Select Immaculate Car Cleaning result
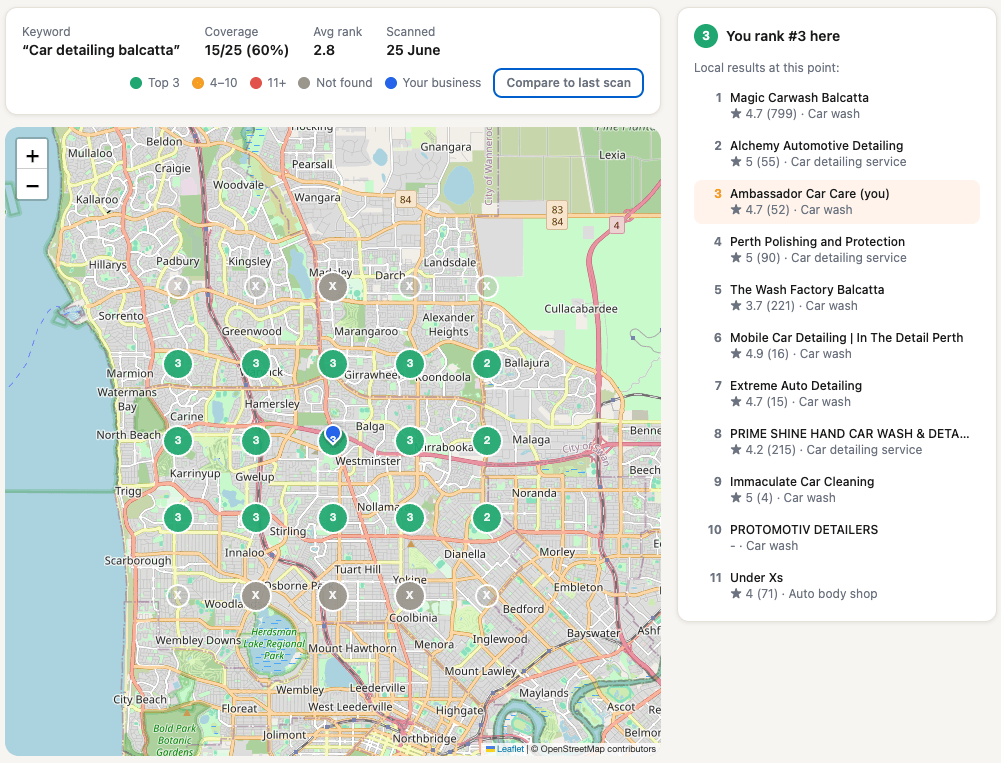The height and width of the screenshot is (763, 1001). click(x=837, y=490)
